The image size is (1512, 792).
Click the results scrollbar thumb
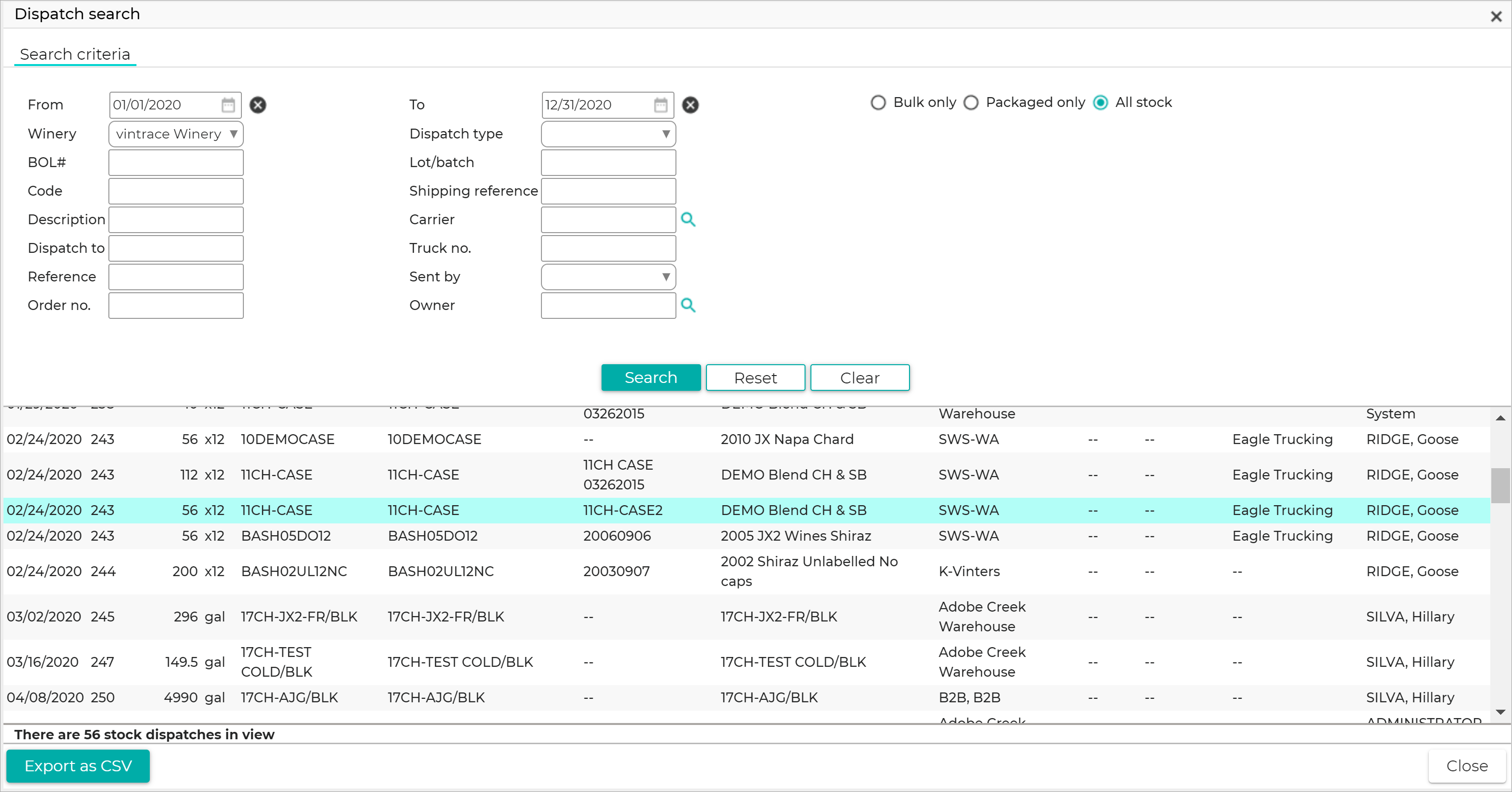[1500, 485]
